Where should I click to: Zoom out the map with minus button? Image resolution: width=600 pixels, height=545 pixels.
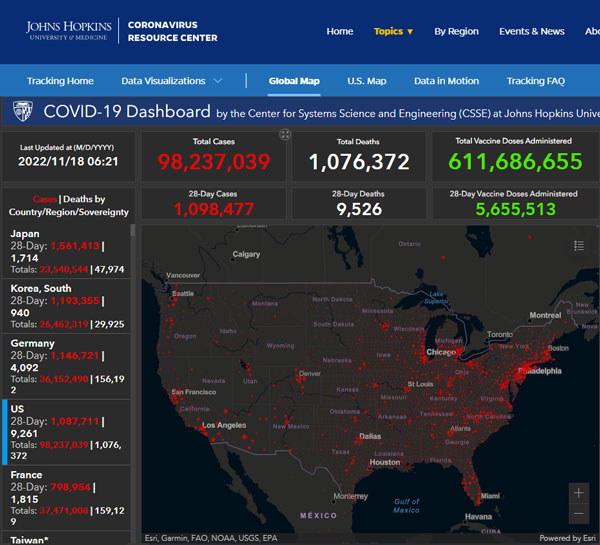tap(579, 514)
